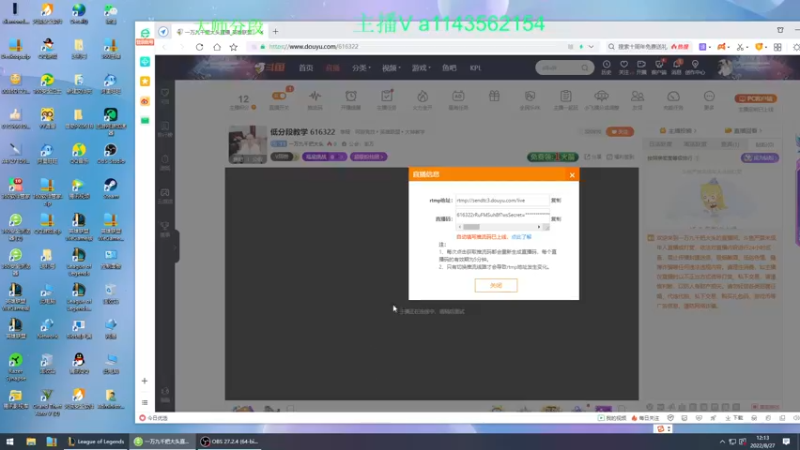Open the clipboard tool icon

pos(565,99)
